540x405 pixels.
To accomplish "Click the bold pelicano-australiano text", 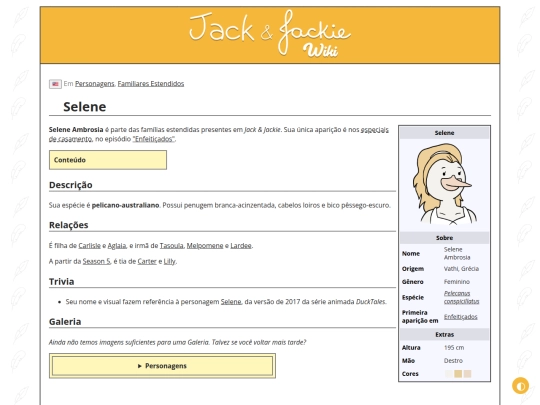I will (x=125, y=205).
